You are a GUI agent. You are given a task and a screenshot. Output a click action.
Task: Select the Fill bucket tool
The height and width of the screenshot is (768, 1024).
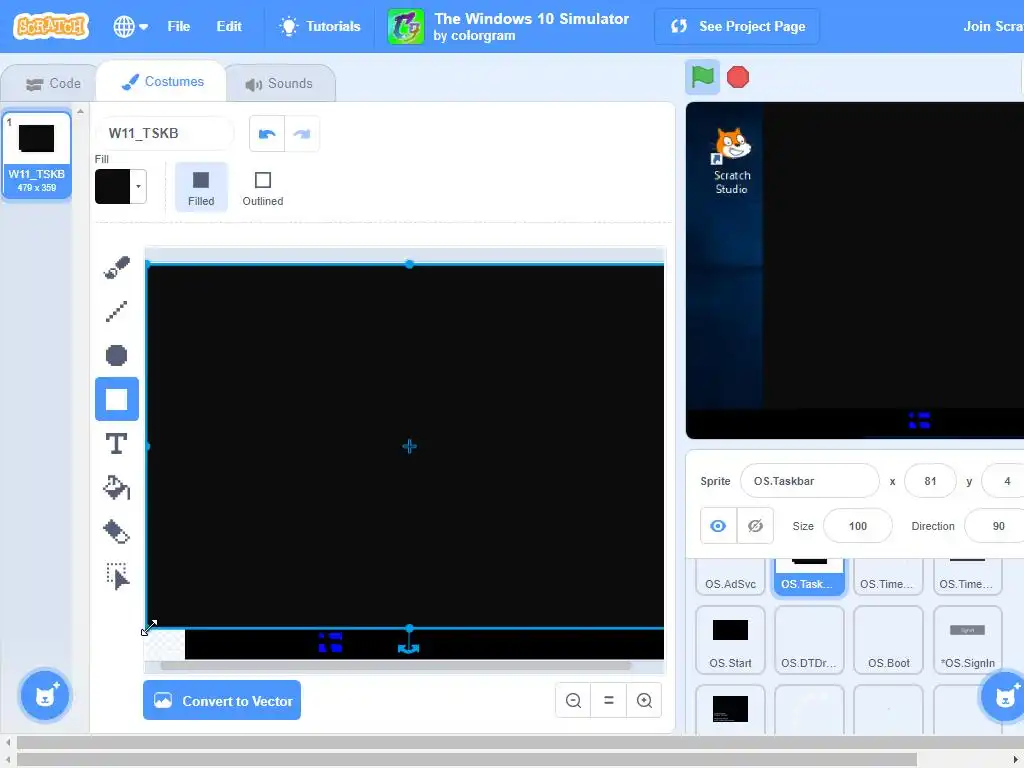tap(117, 488)
